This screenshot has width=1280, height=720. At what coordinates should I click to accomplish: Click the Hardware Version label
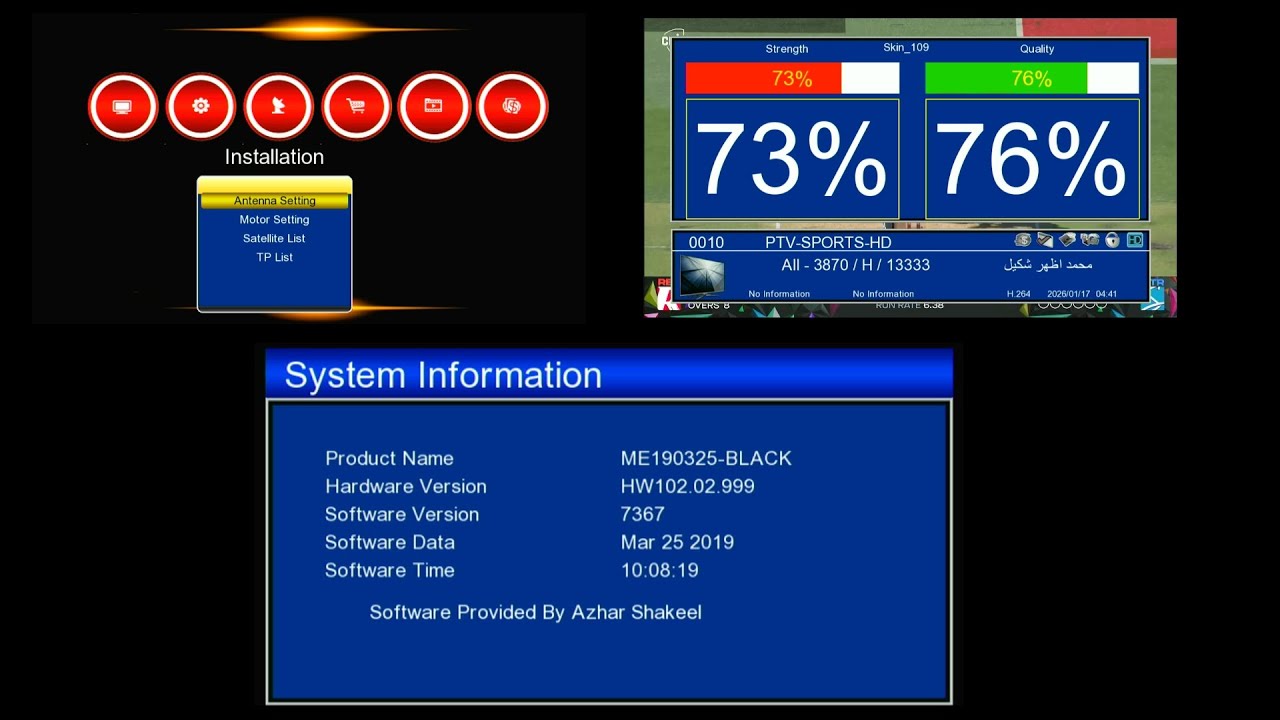pos(406,486)
